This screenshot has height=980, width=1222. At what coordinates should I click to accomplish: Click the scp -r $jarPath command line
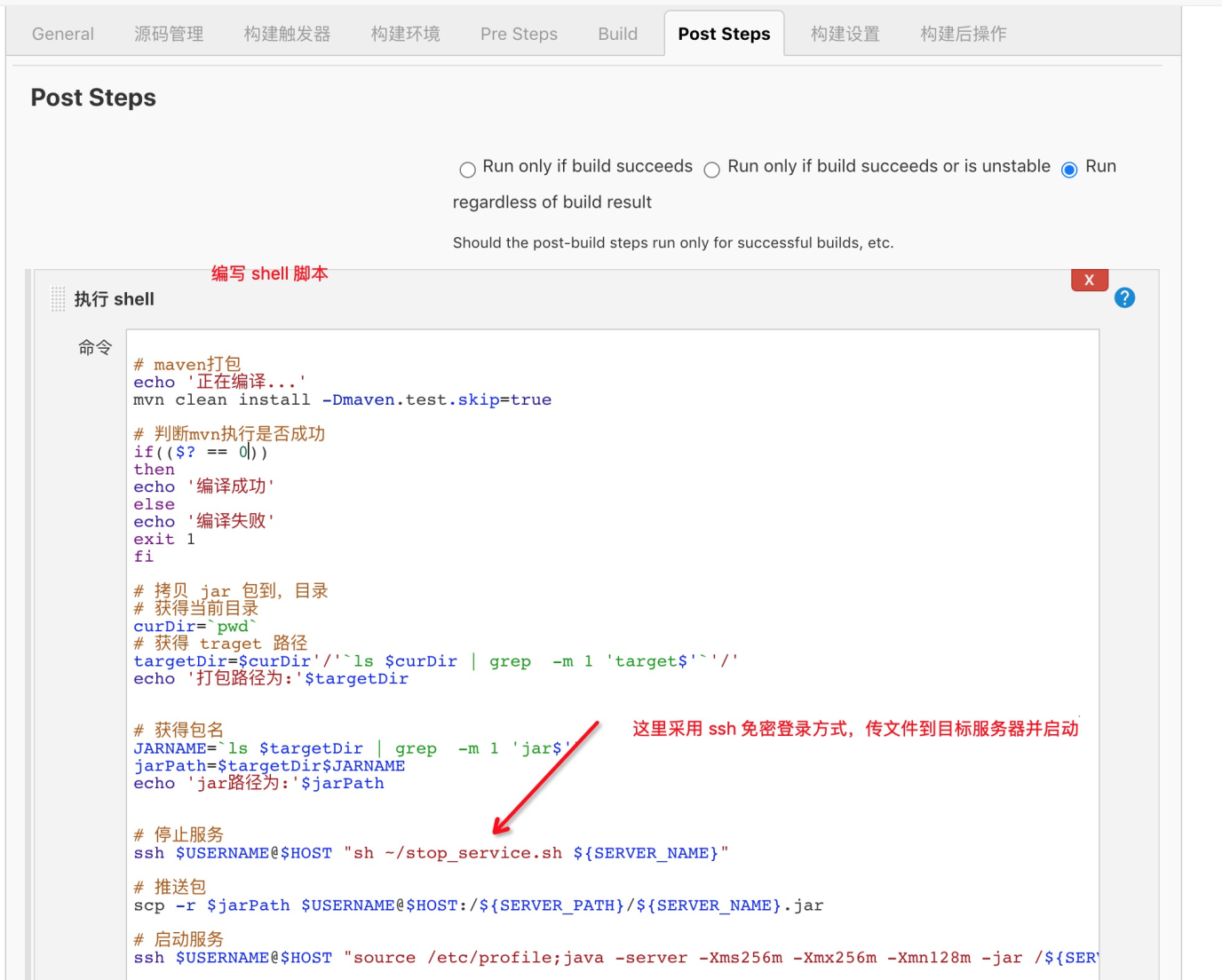tap(479, 905)
